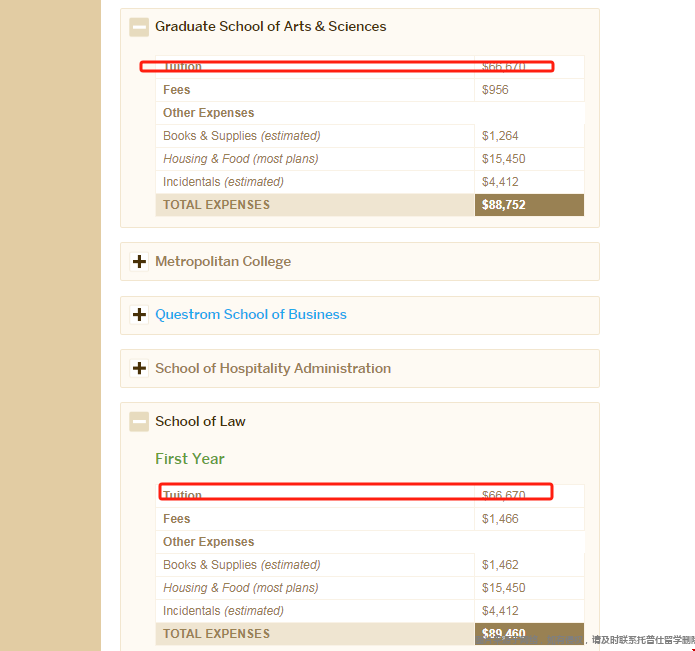Select $4,412 incidentals value in Arts & Sciences
695x651 pixels.
pyautogui.click(x=500, y=182)
